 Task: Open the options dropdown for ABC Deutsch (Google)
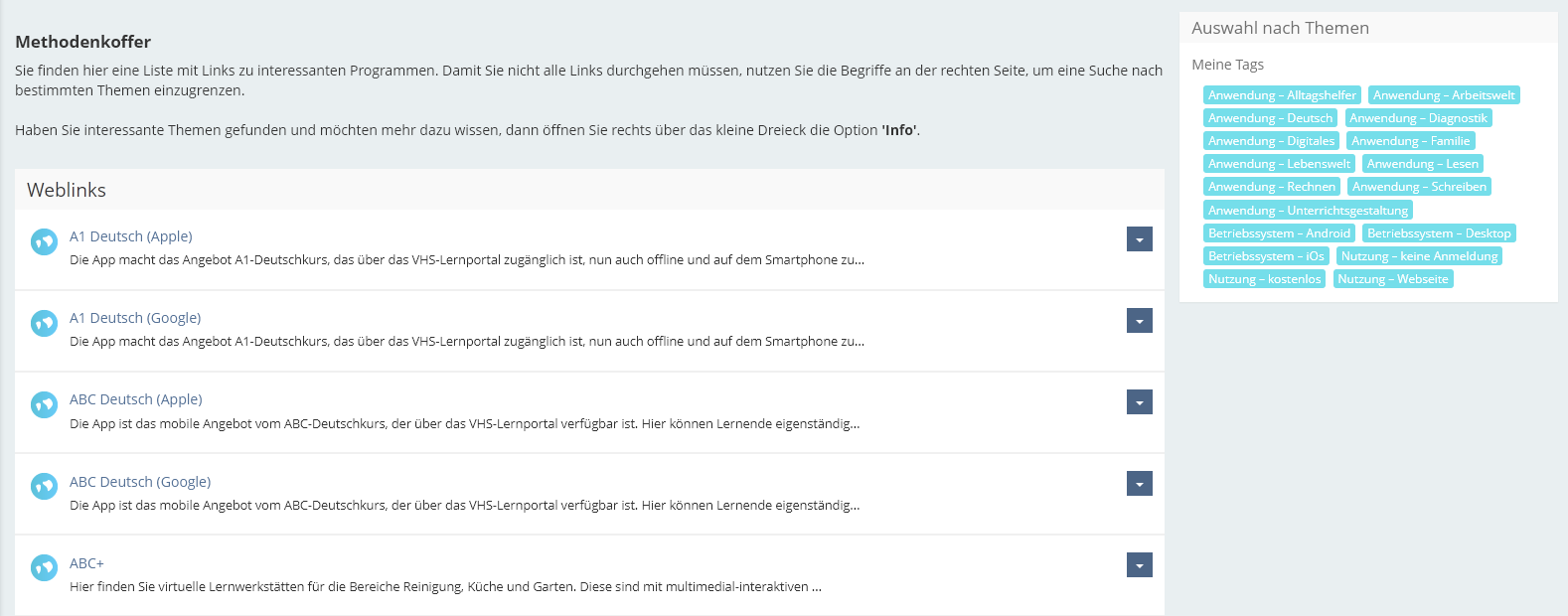[1139, 484]
